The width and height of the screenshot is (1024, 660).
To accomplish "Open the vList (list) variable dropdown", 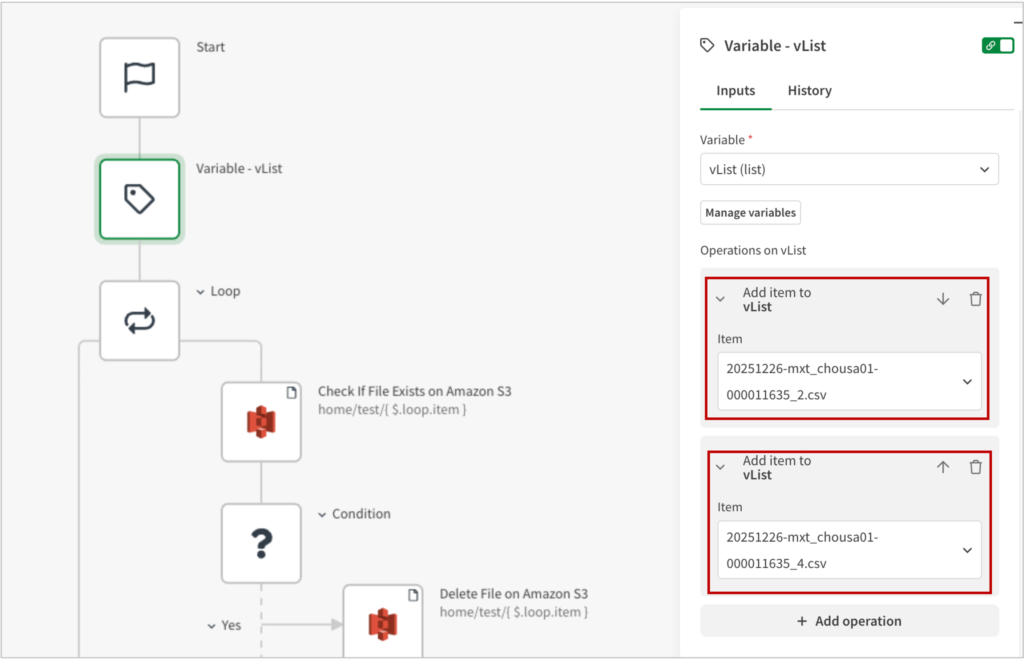I will (849, 170).
